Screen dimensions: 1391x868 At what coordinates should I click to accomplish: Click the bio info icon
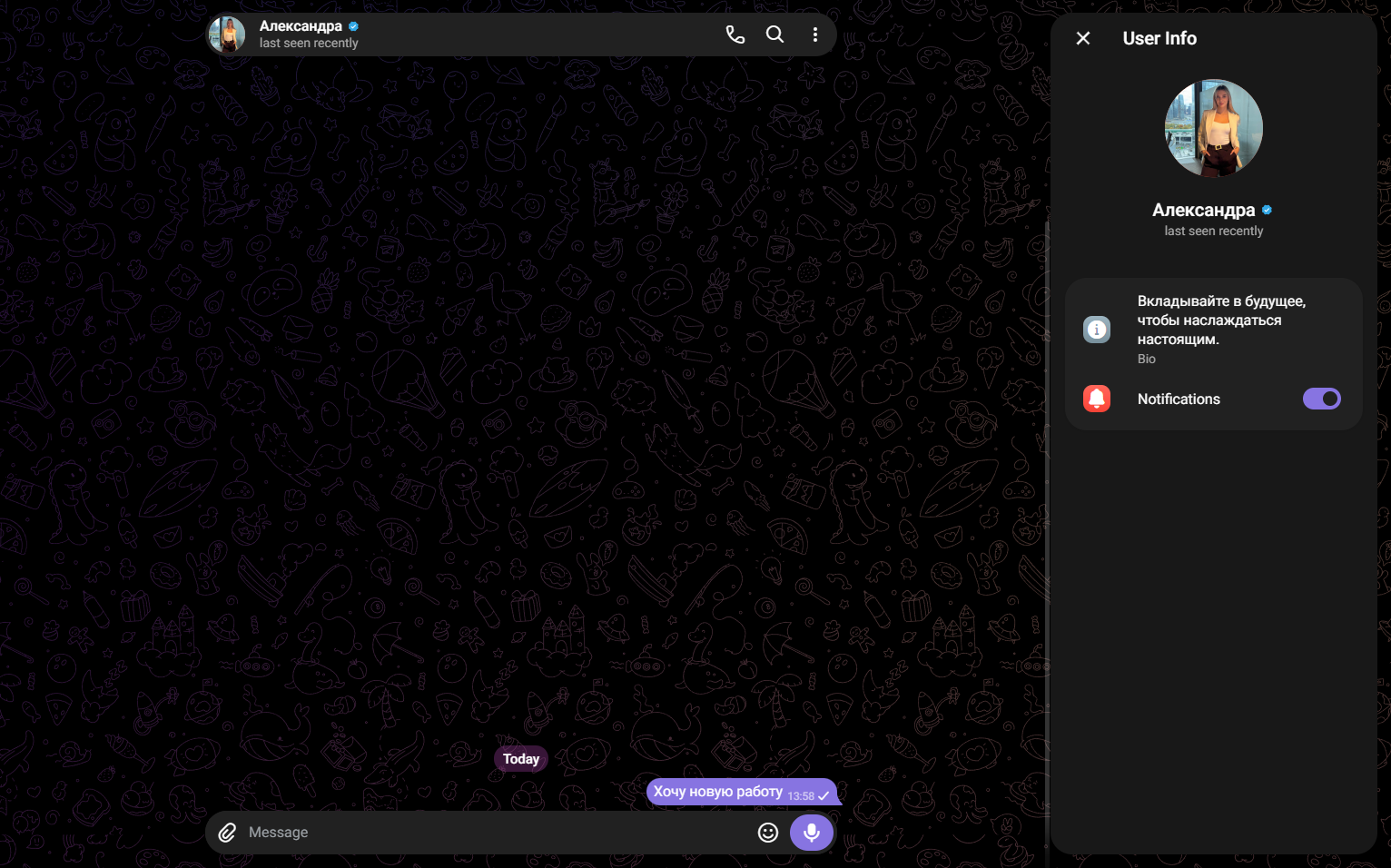click(x=1097, y=329)
